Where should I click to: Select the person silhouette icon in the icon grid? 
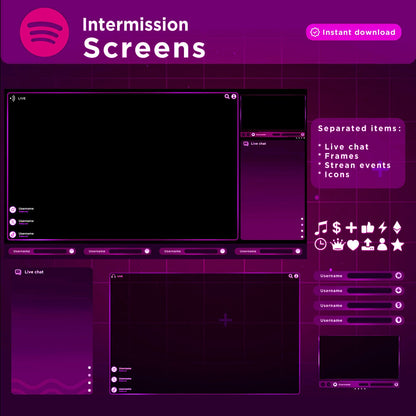(x=382, y=244)
